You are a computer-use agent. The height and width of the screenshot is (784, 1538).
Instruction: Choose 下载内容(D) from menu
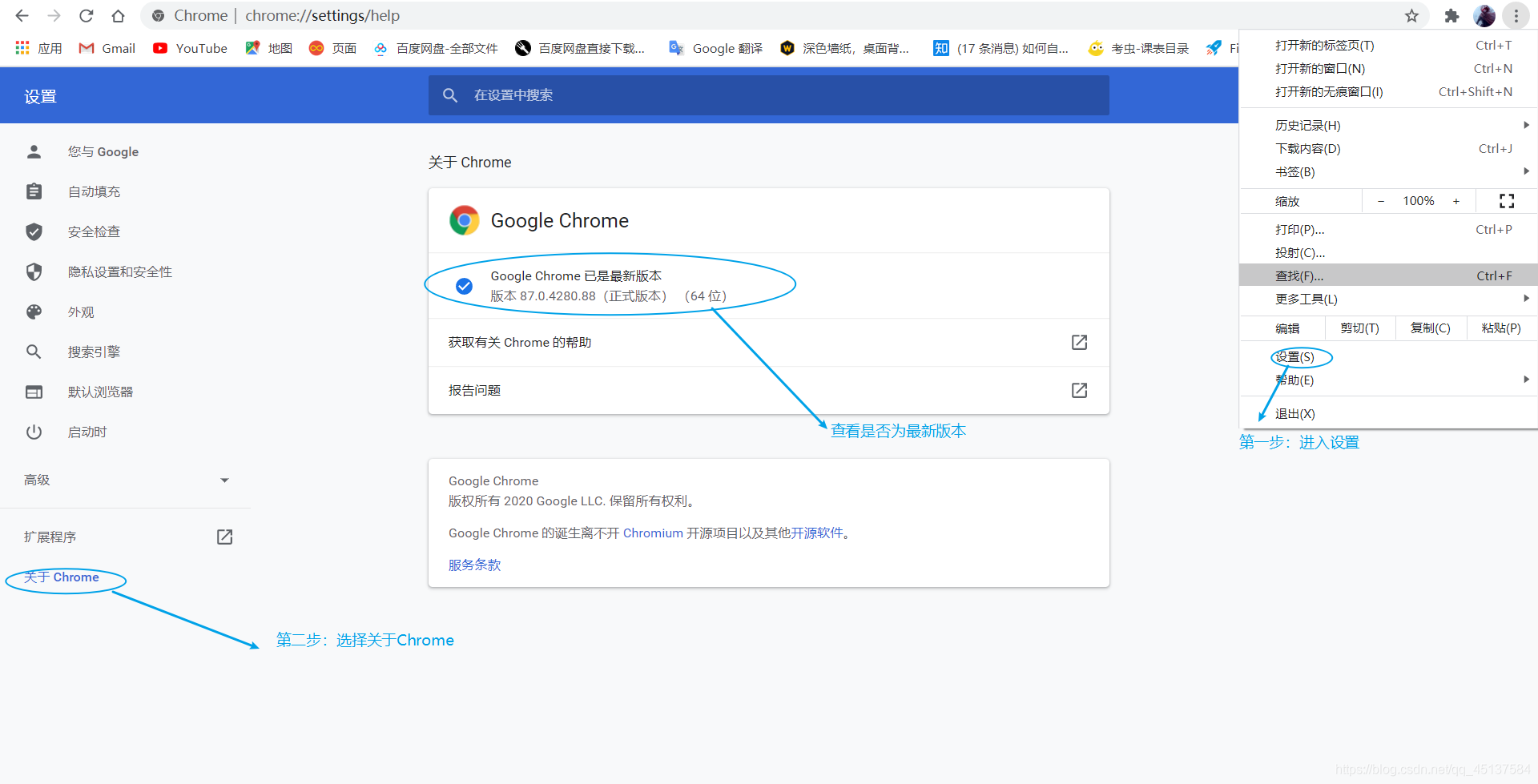coord(1388,149)
